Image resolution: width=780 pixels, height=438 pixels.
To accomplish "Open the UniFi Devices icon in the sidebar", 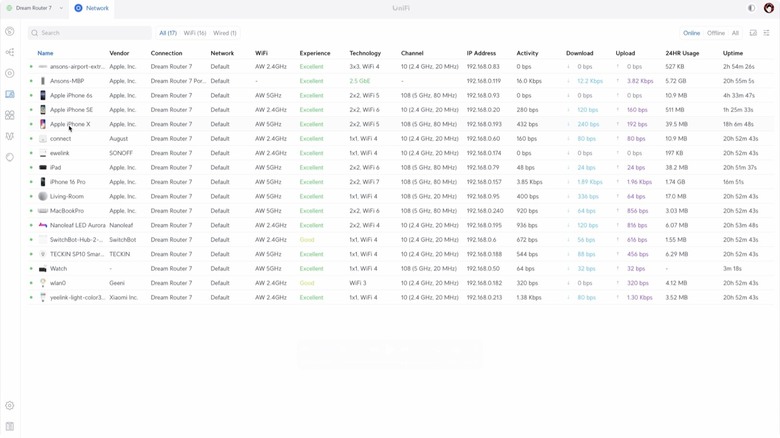I will (9, 73).
